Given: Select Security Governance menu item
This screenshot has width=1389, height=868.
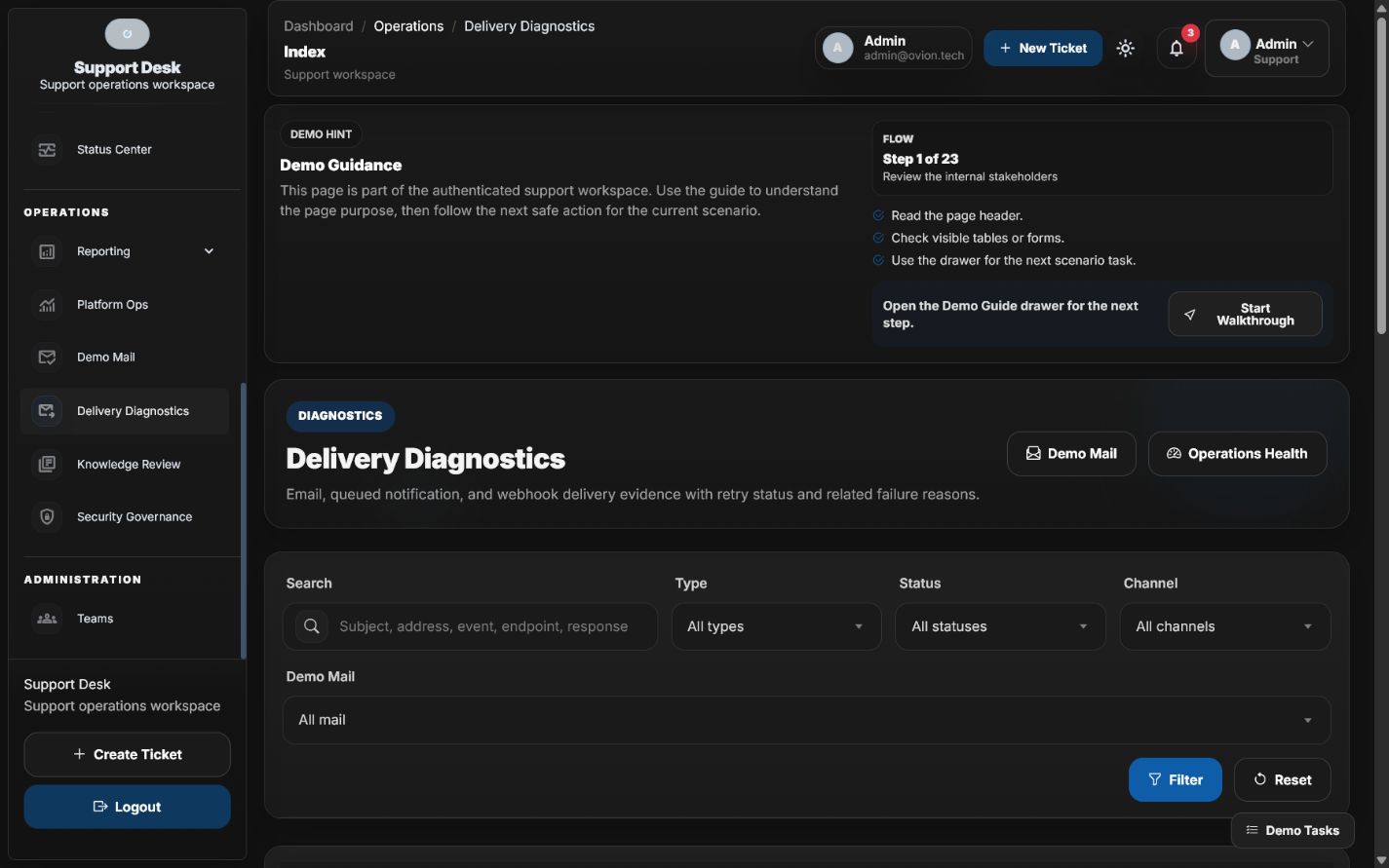Looking at the screenshot, I should click(x=125, y=517).
